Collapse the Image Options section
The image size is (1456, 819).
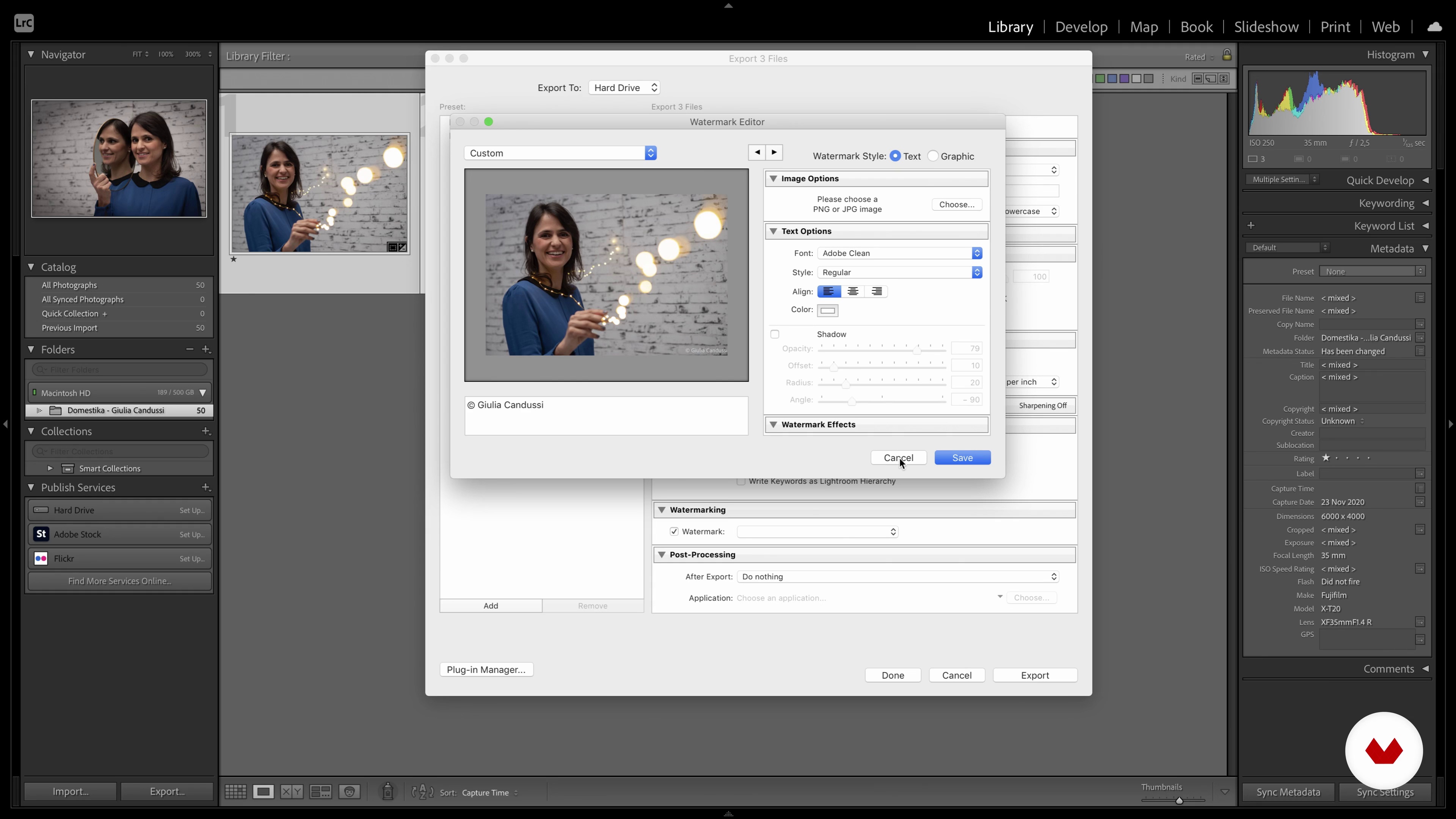coord(773,179)
